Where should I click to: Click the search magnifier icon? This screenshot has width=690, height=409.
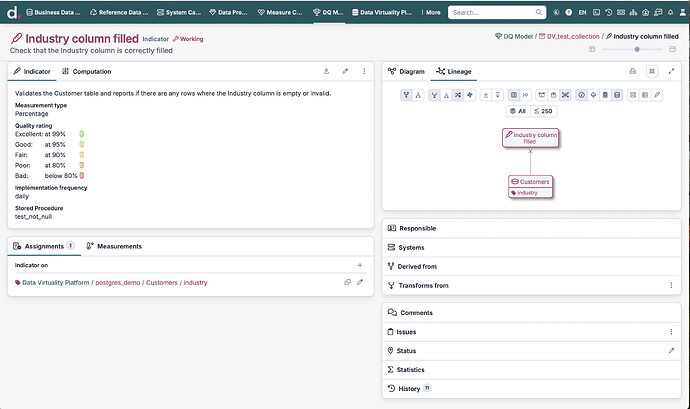539,12
